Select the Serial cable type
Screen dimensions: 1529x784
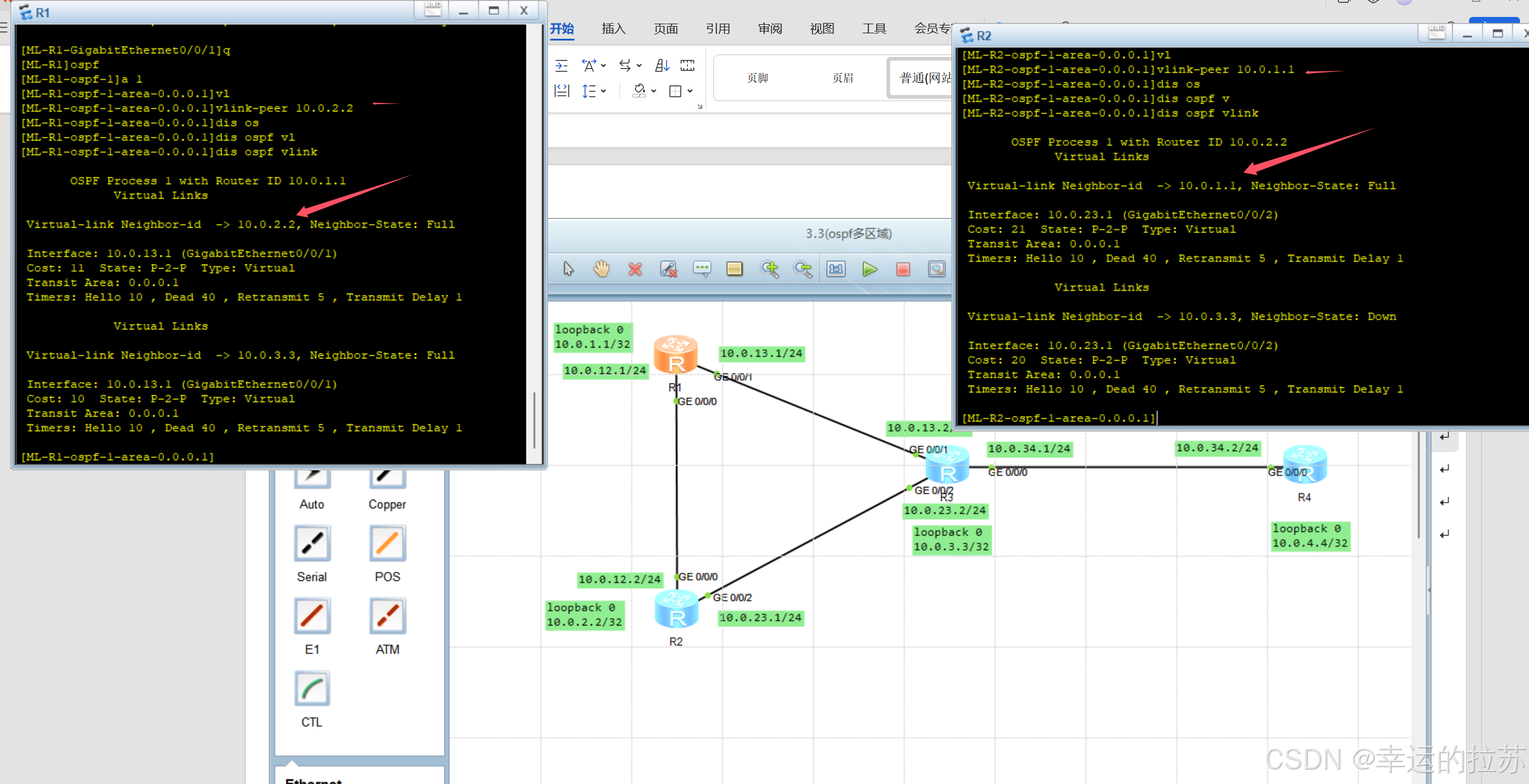tap(312, 544)
